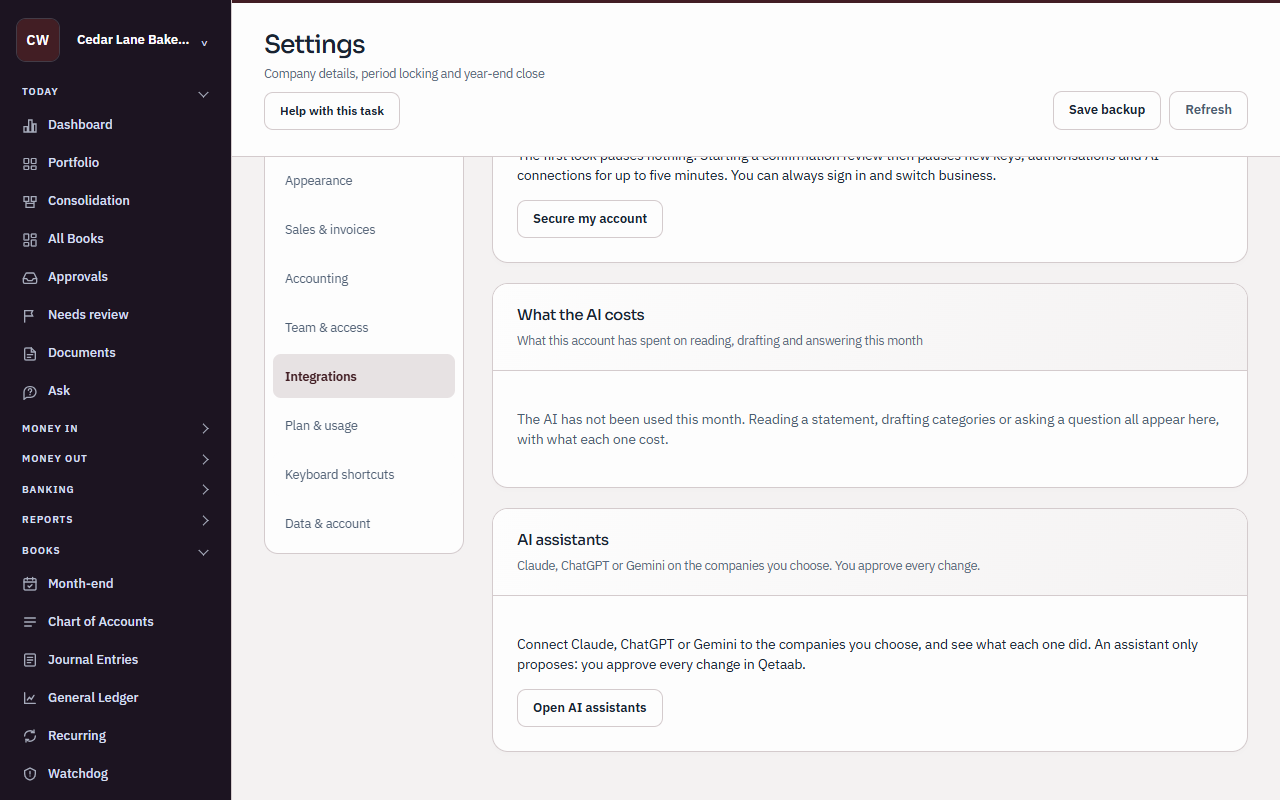Click the Documents file icon
1280x800 pixels.
click(30, 353)
